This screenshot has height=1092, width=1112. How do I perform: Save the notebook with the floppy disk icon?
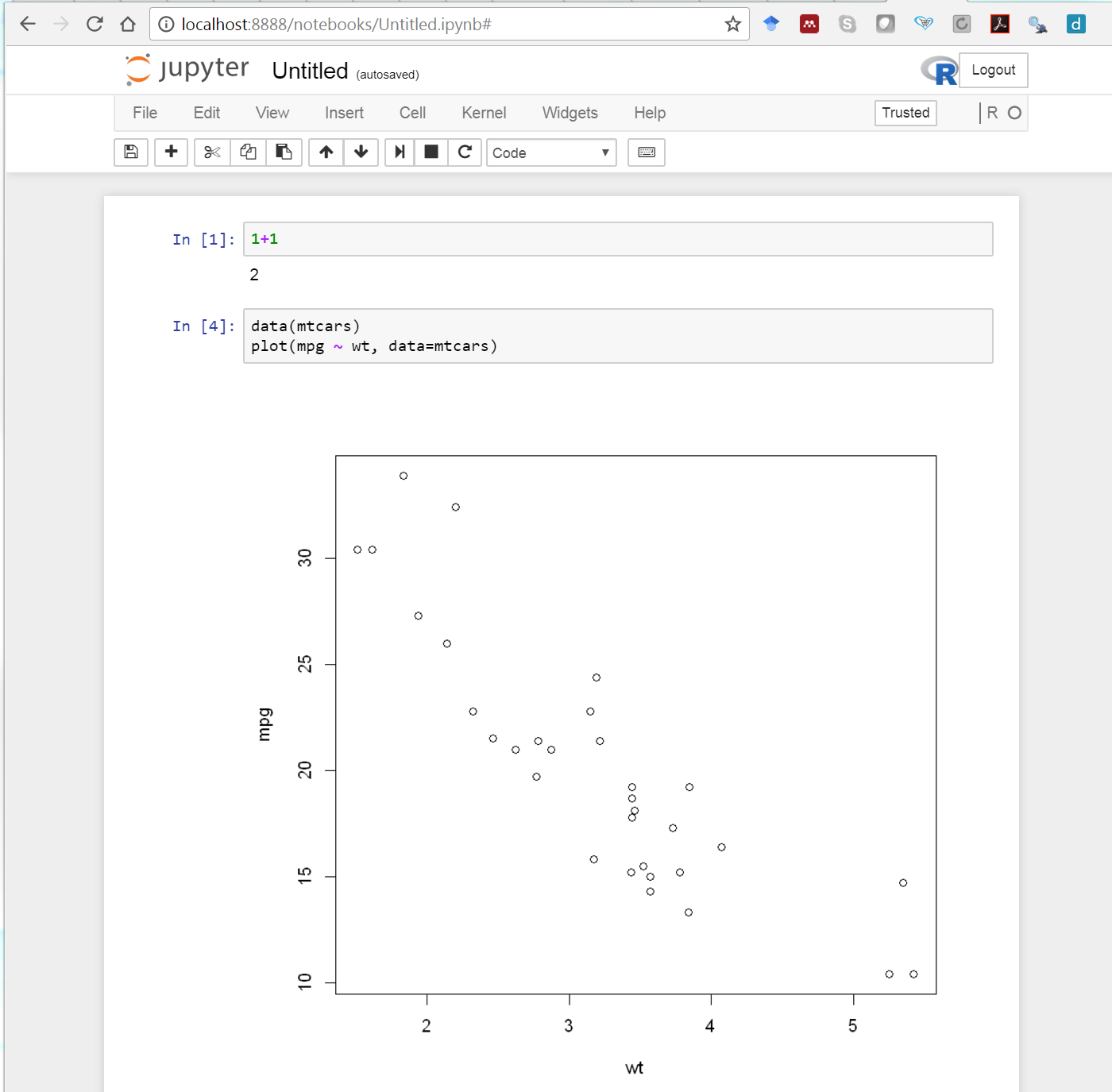(131, 152)
